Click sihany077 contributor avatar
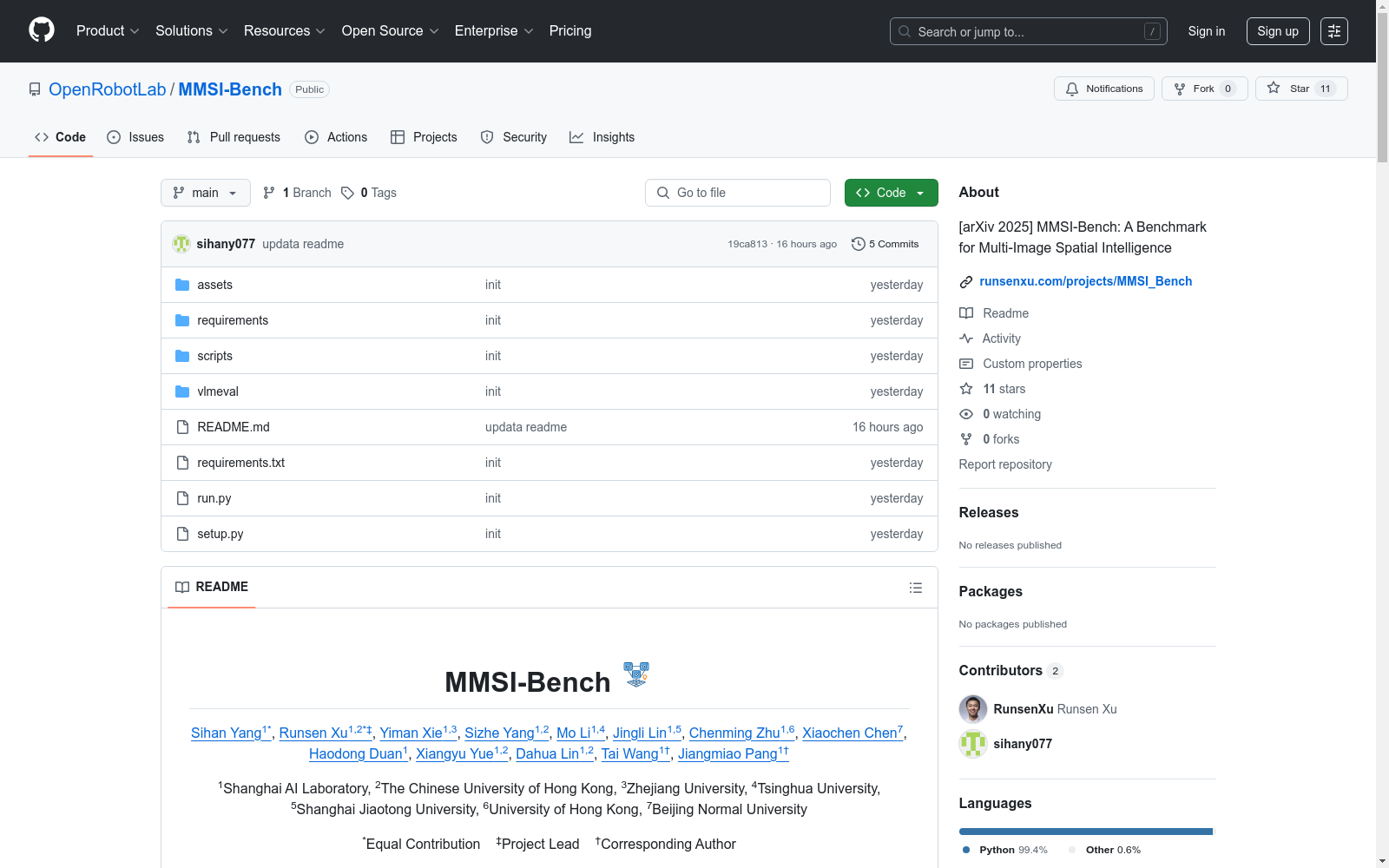This screenshot has height=868, width=1389. point(973,744)
